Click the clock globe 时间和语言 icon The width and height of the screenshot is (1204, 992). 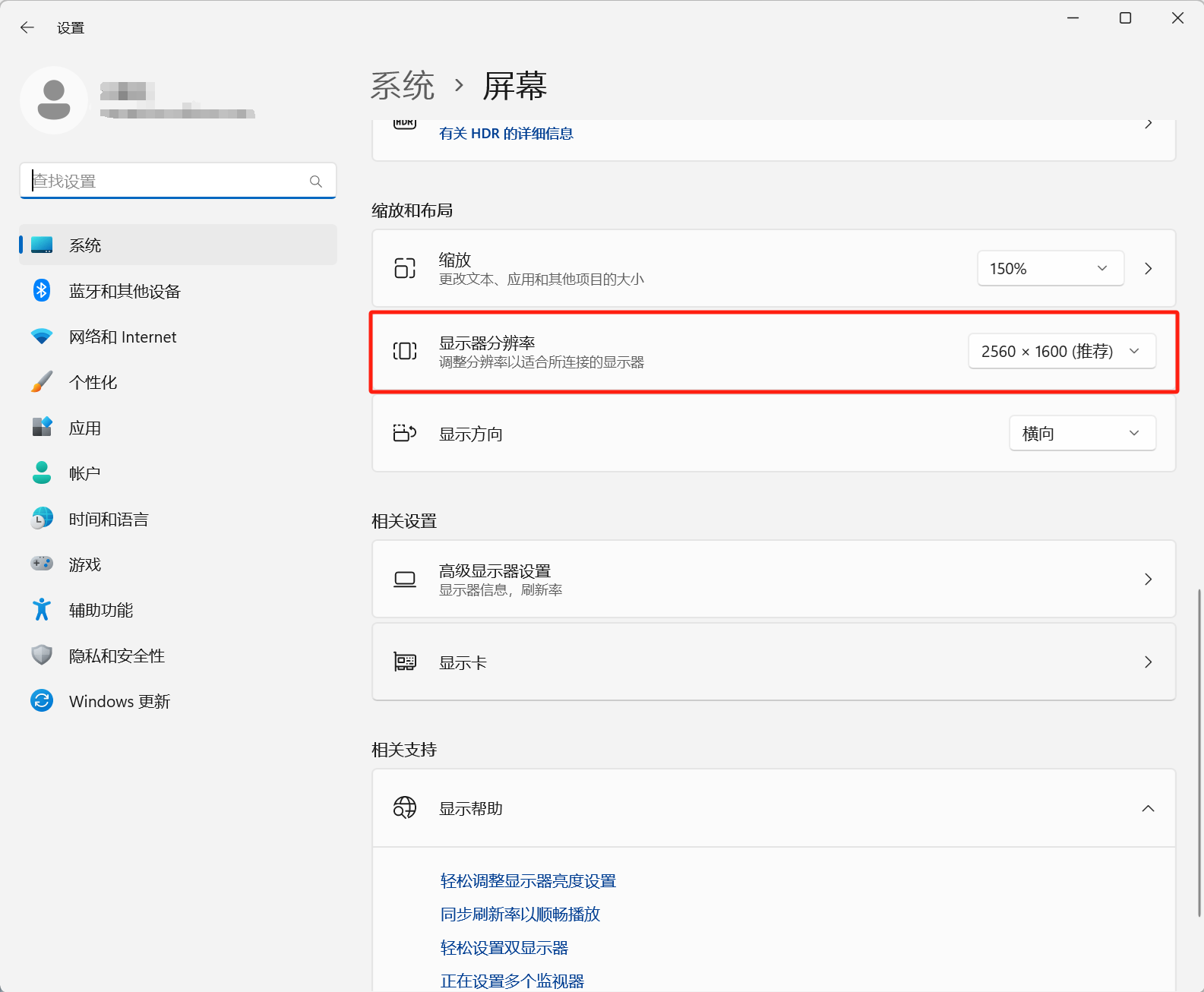pyautogui.click(x=42, y=518)
